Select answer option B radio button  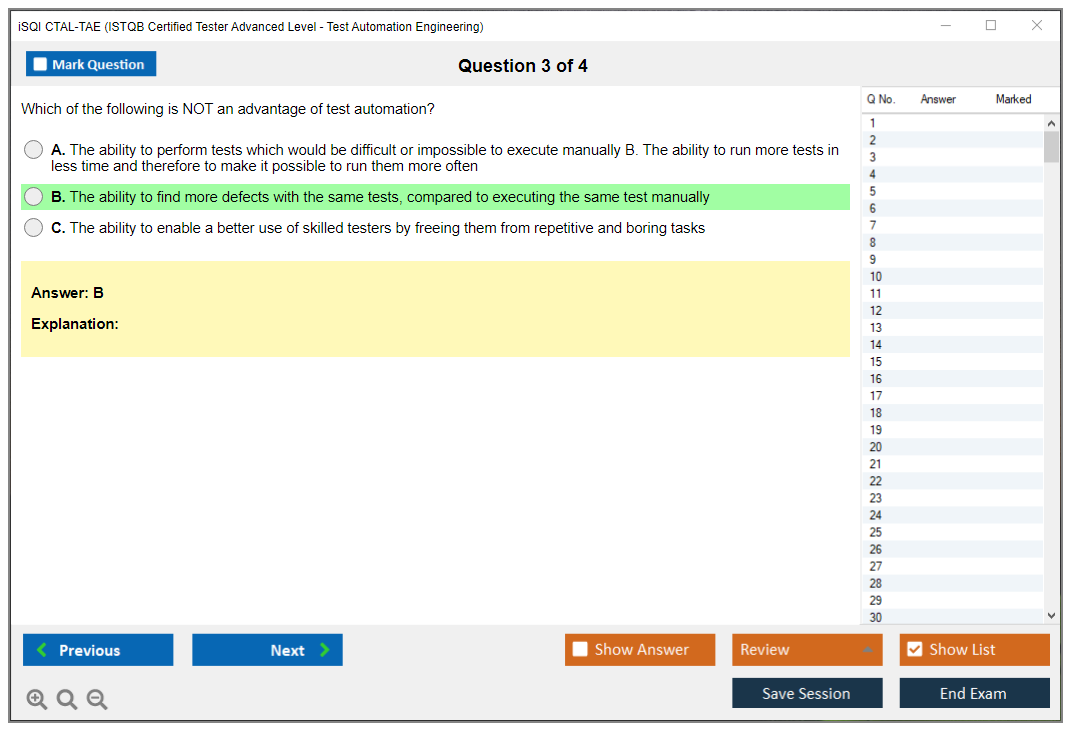click(x=34, y=197)
